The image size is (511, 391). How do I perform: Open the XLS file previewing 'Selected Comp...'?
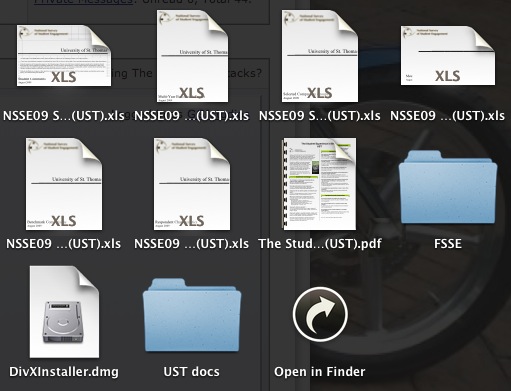coord(320,56)
